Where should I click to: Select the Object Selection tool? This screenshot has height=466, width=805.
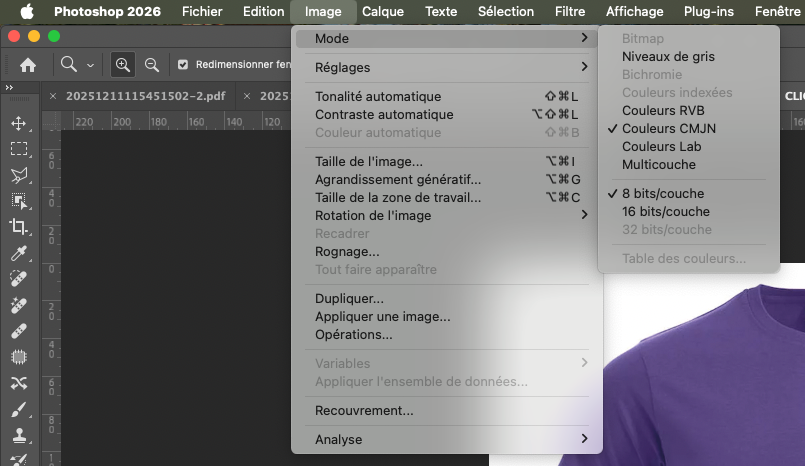click(x=19, y=201)
